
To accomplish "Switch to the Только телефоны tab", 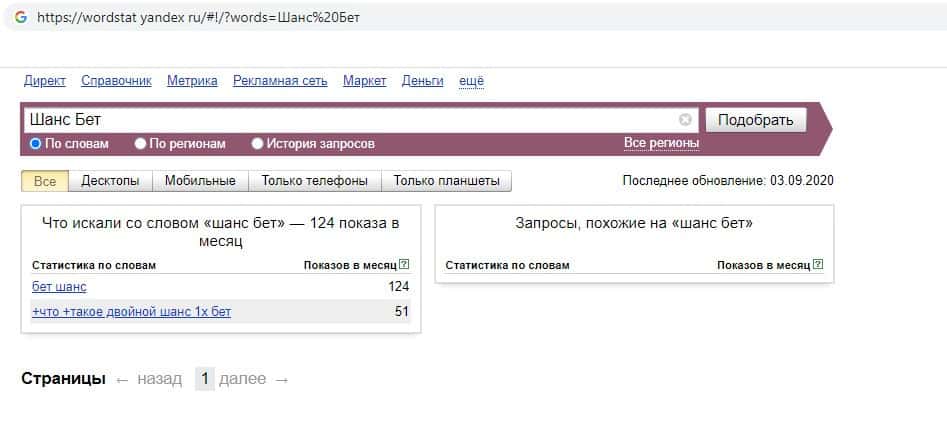I will coord(315,181).
